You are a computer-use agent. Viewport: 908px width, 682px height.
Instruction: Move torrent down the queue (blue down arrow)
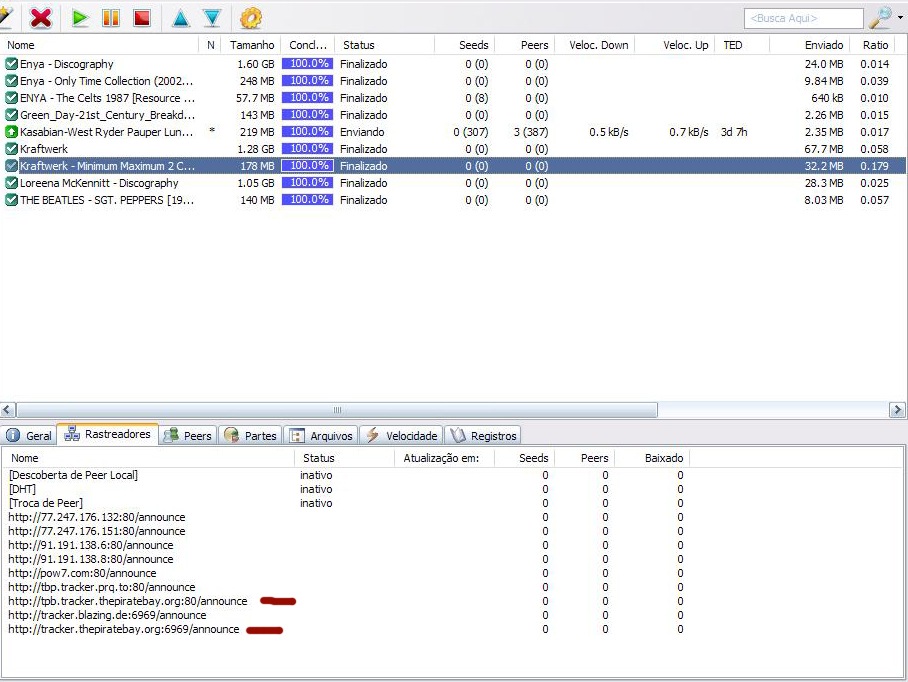[x=212, y=19]
